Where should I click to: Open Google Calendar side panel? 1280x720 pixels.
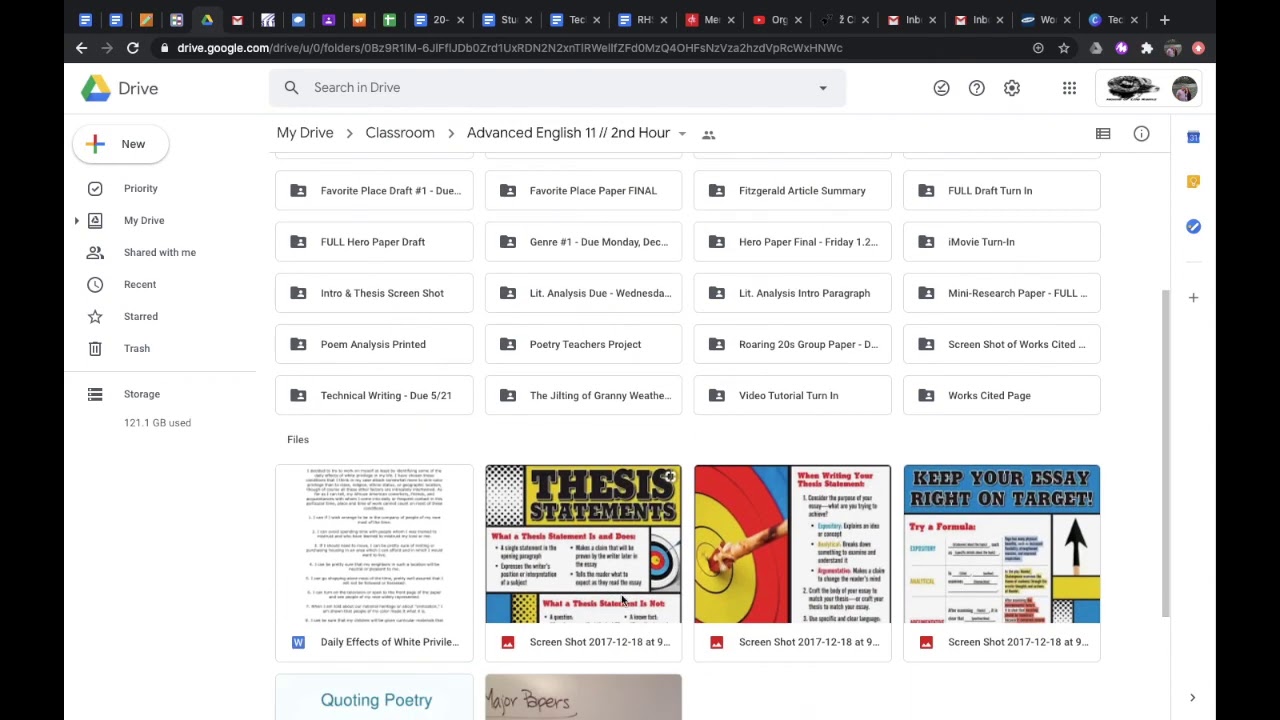[x=1193, y=137]
